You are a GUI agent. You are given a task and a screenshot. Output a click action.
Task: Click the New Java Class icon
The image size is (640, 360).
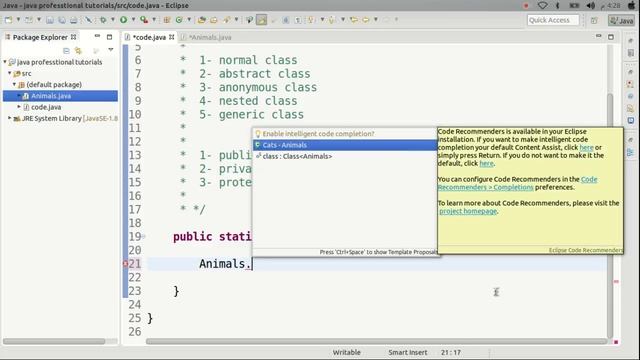pos(179,20)
